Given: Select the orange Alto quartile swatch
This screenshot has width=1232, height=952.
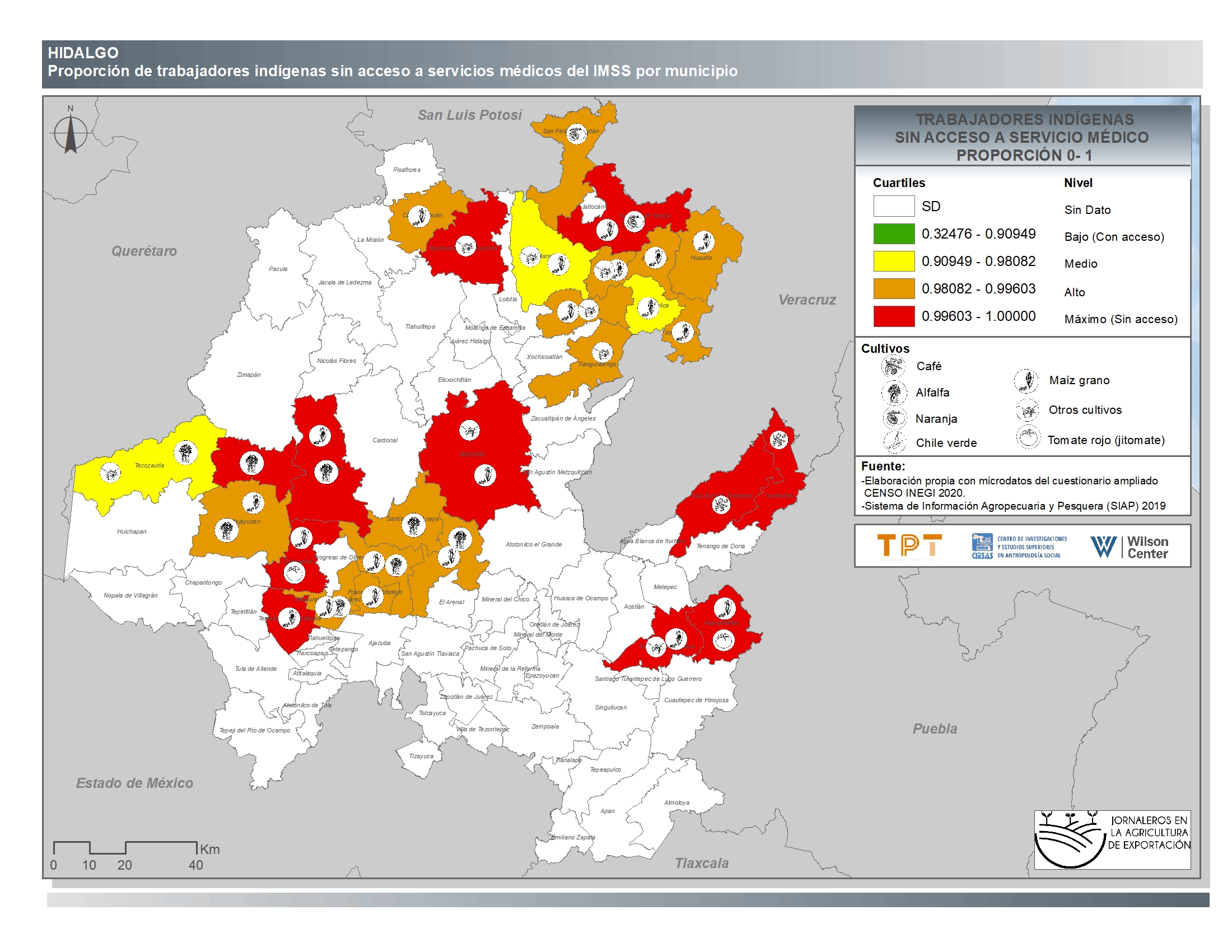Looking at the screenshot, I should 894,289.
